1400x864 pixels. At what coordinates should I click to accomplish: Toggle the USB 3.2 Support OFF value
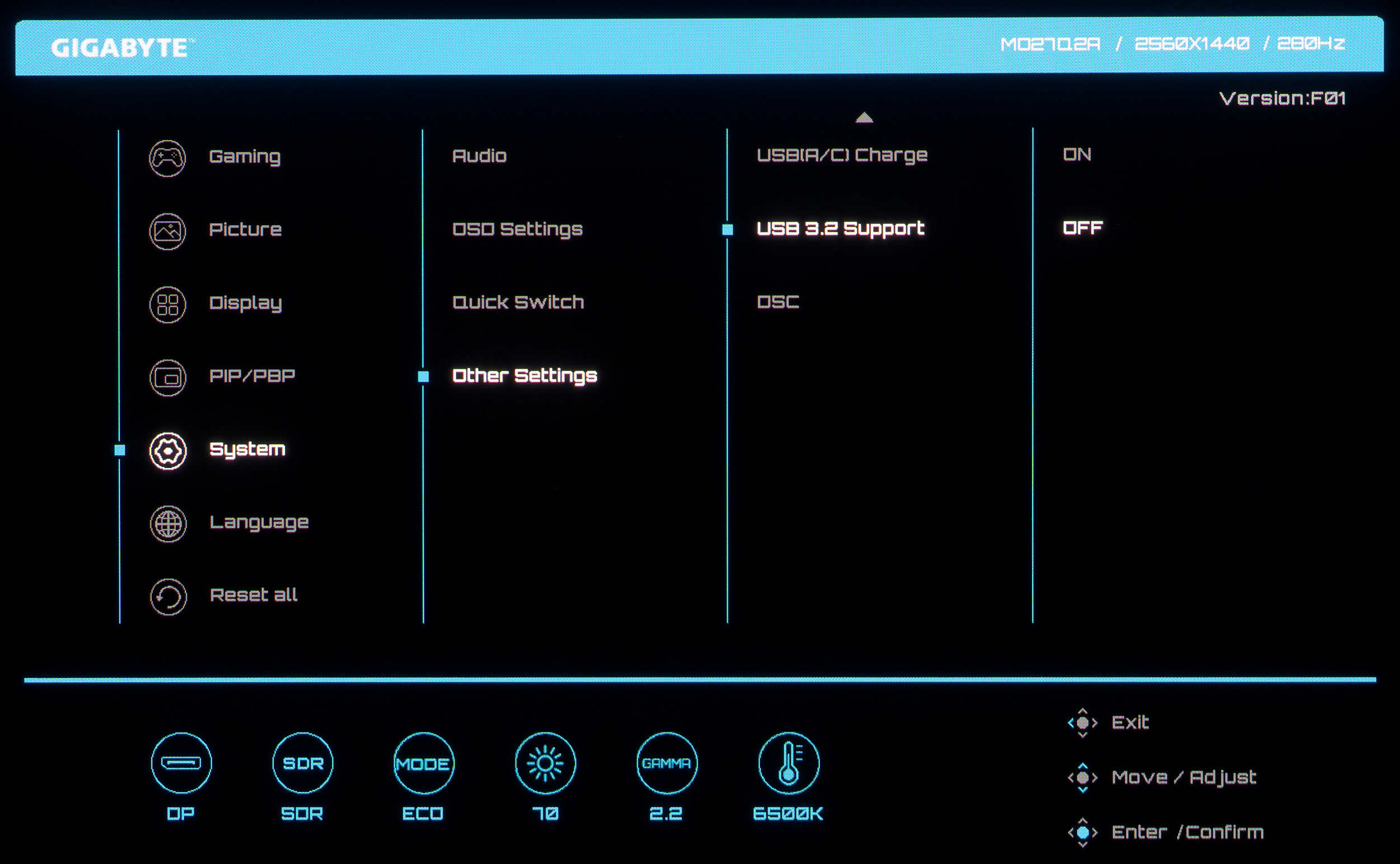click(x=1082, y=228)
